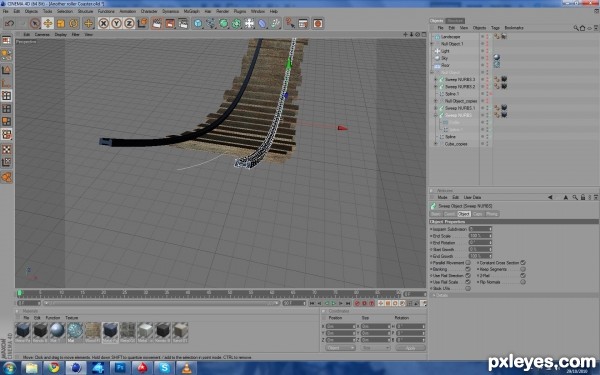Select the Sky object in tree

tap(444, 58)
